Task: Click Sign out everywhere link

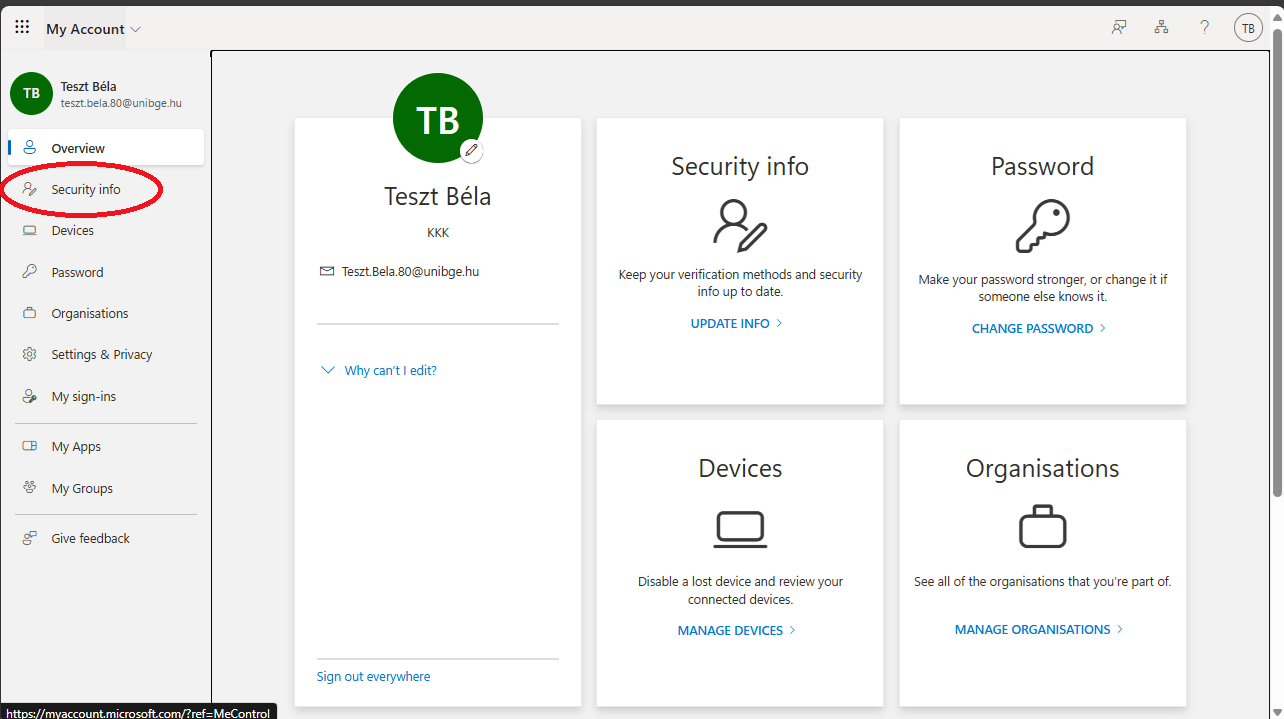Action: [x=373, y=676]
